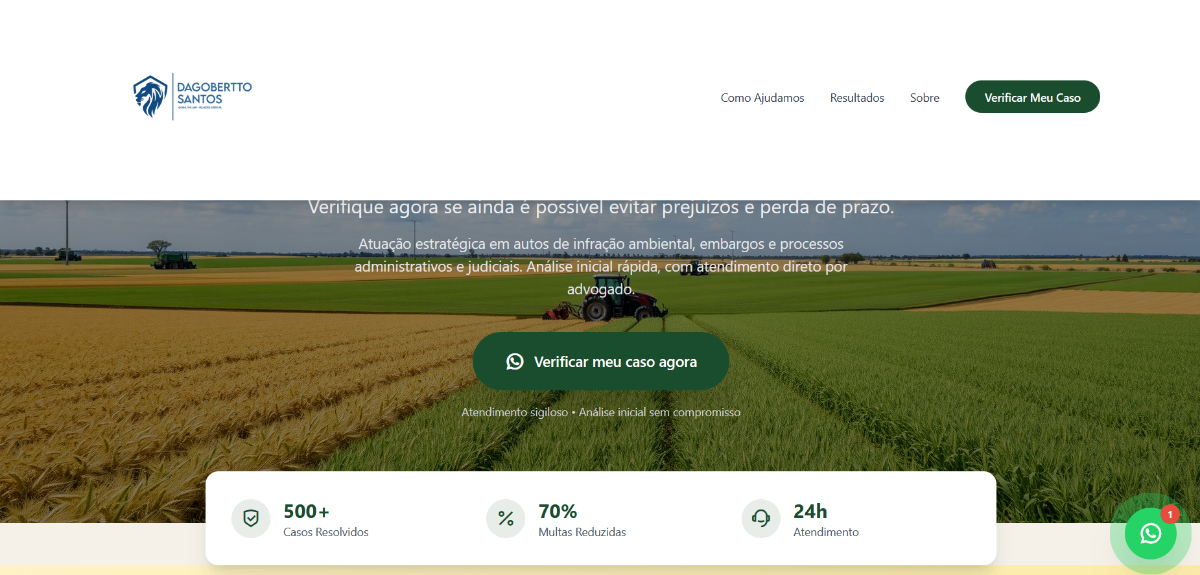
Task: Click the red notification badge showing 1
Action: (1170, 514)
